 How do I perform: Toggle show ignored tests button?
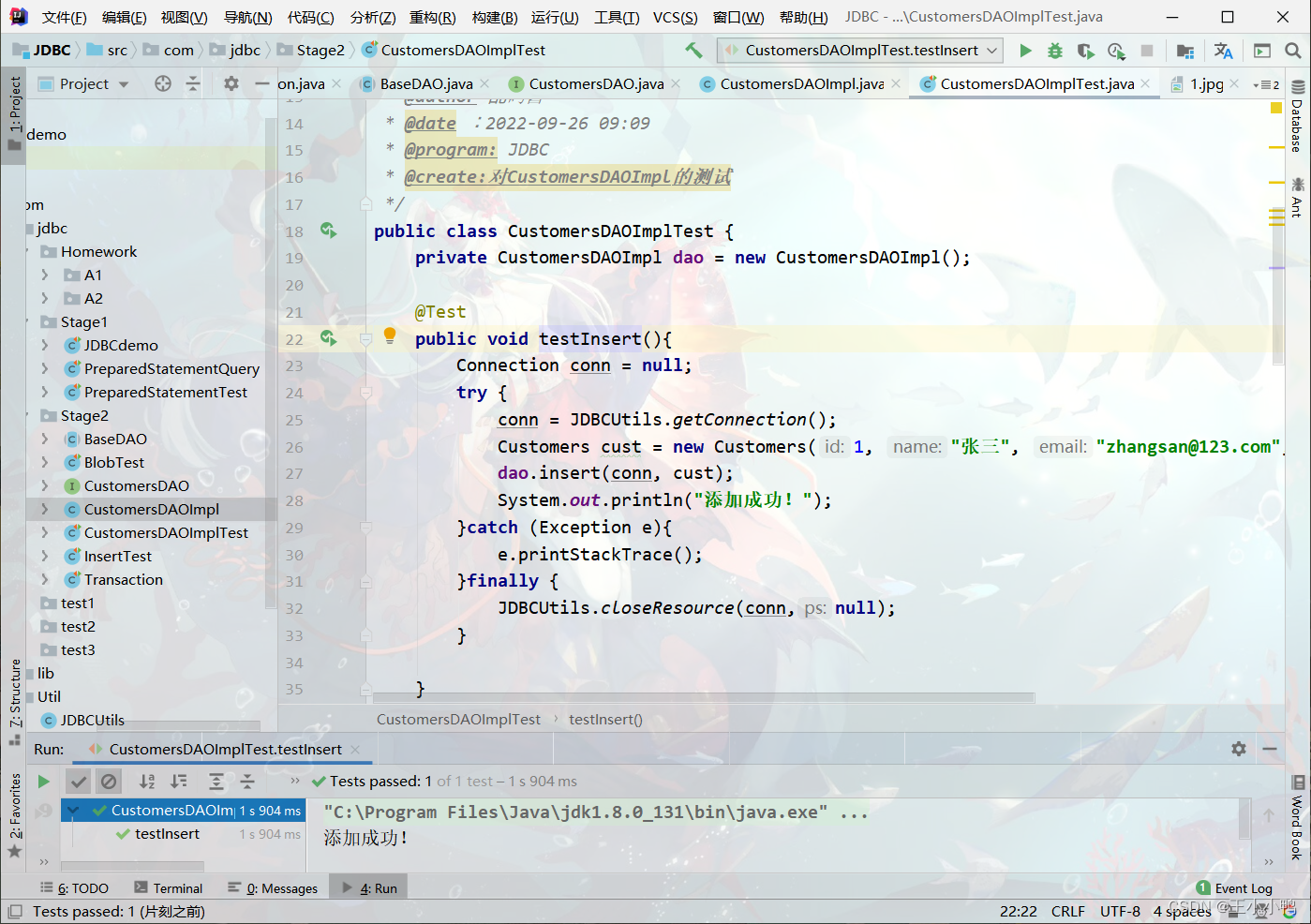click(109, 782)
